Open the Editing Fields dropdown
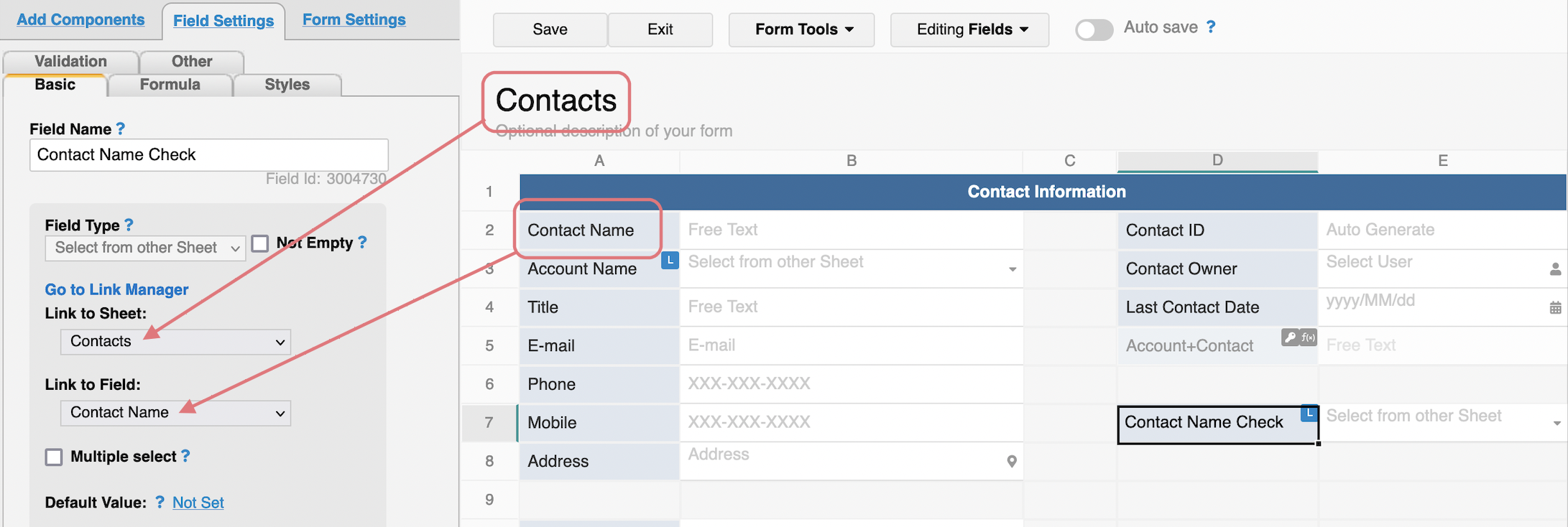The height and width of the screenshot is (527, 1568). (969, 29)
